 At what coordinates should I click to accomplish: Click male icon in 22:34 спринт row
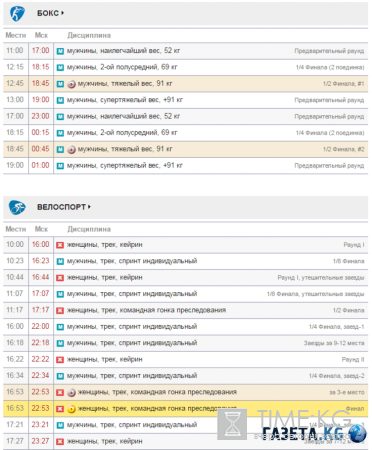click(60, 376)
